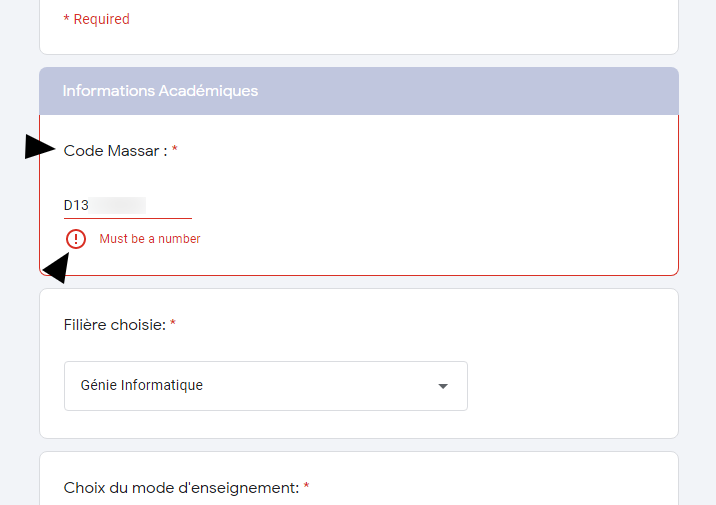Click the Informations Académiques section header

(x=160, y=91)
